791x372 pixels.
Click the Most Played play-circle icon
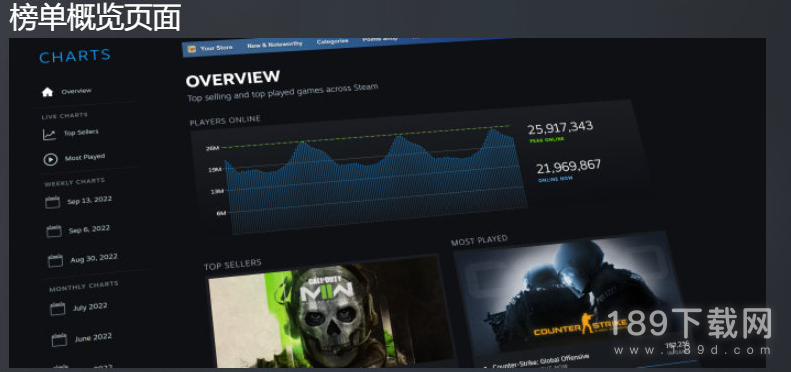click(50, 160)
